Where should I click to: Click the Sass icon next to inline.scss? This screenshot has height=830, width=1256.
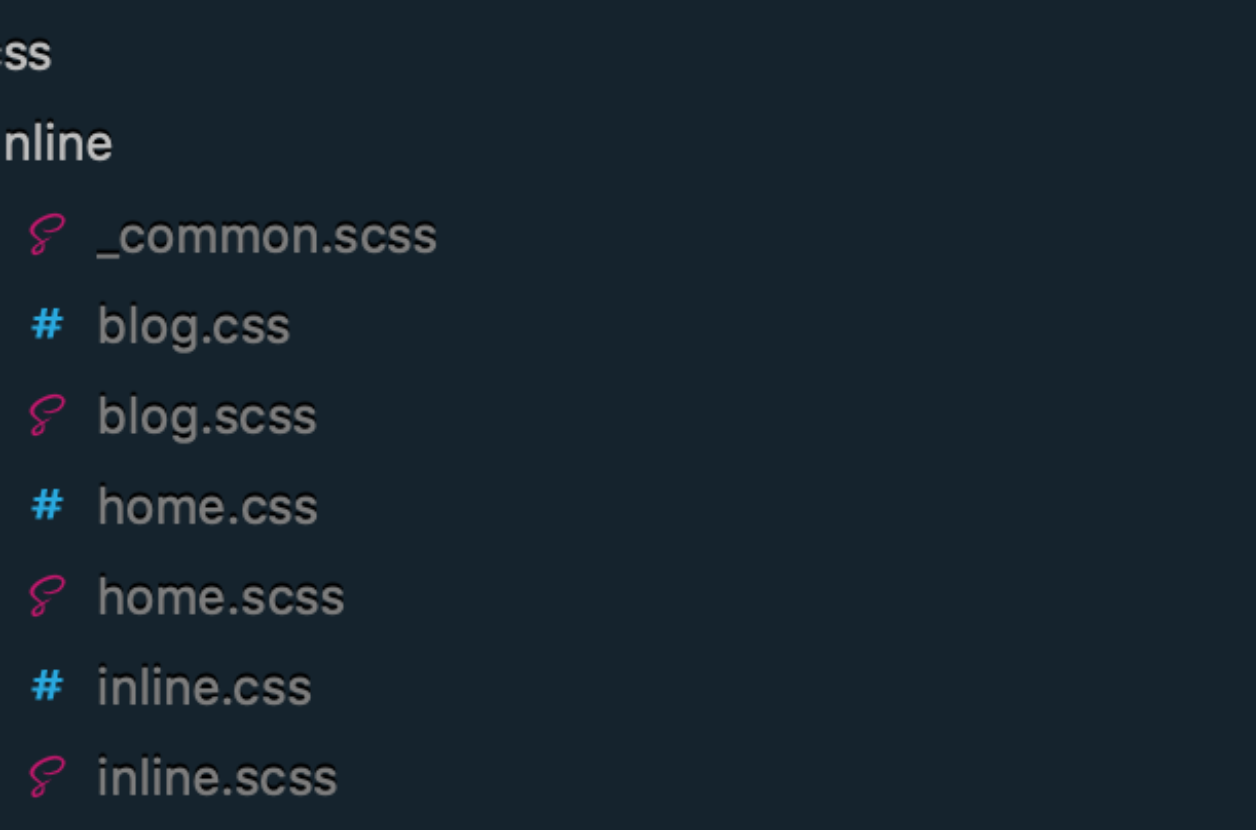[46, 777]
